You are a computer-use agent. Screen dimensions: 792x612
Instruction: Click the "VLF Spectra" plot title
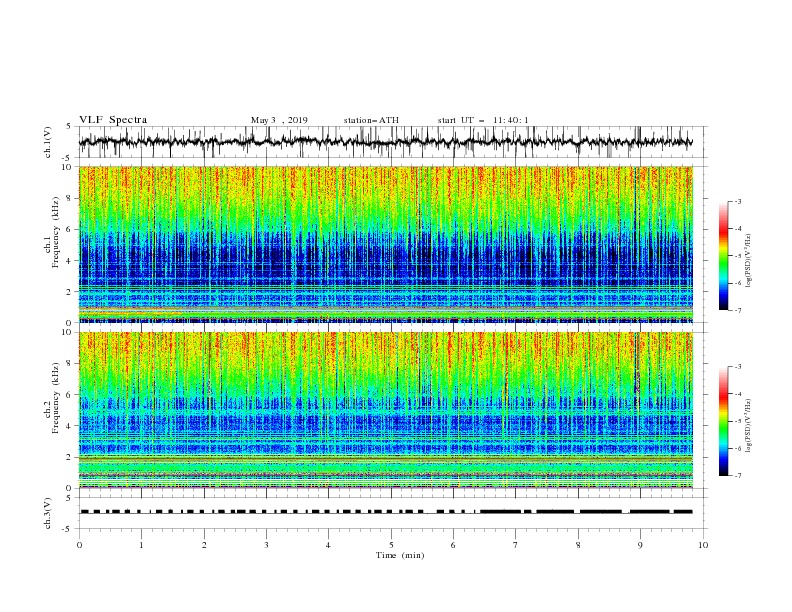[x=113, y=120]
